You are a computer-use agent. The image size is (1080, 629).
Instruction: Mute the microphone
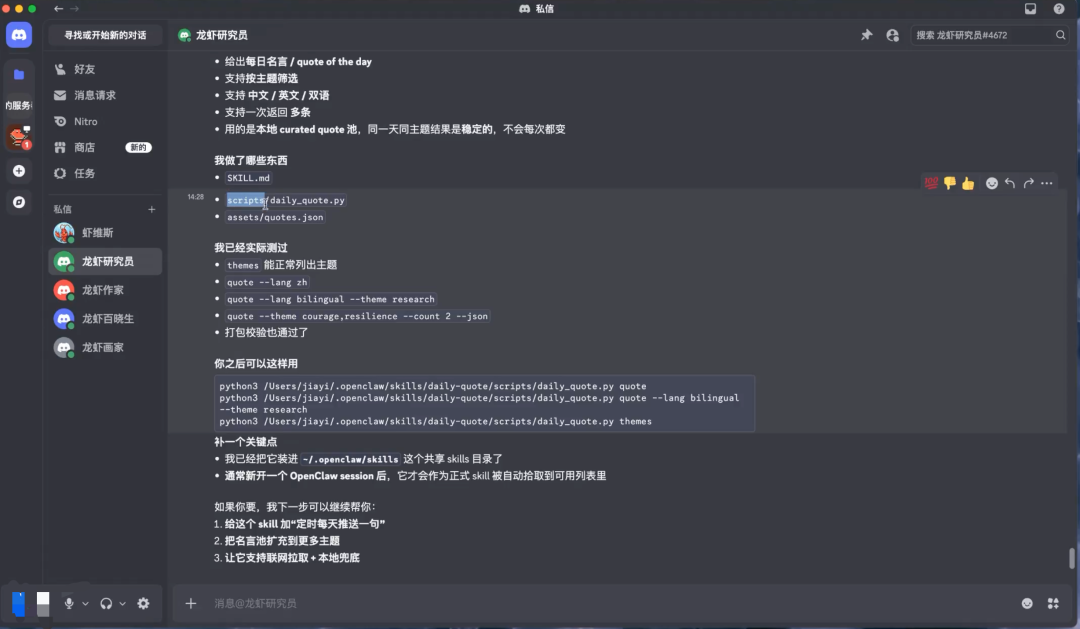[69, 603]
